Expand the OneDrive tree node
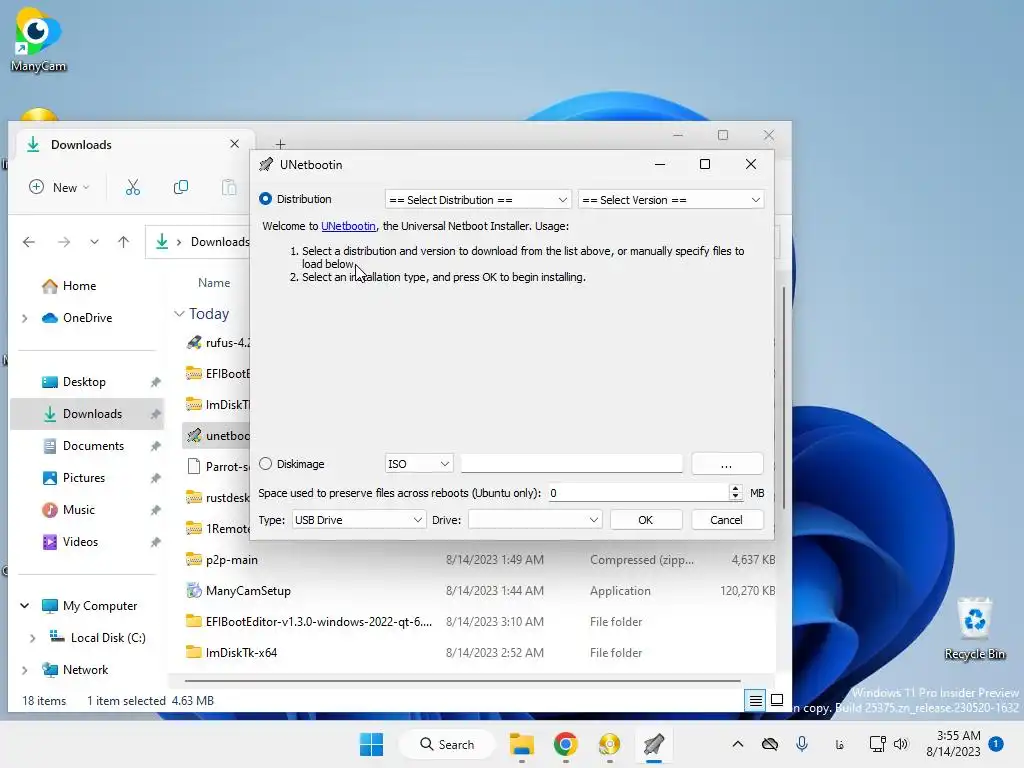 [25, 318]
